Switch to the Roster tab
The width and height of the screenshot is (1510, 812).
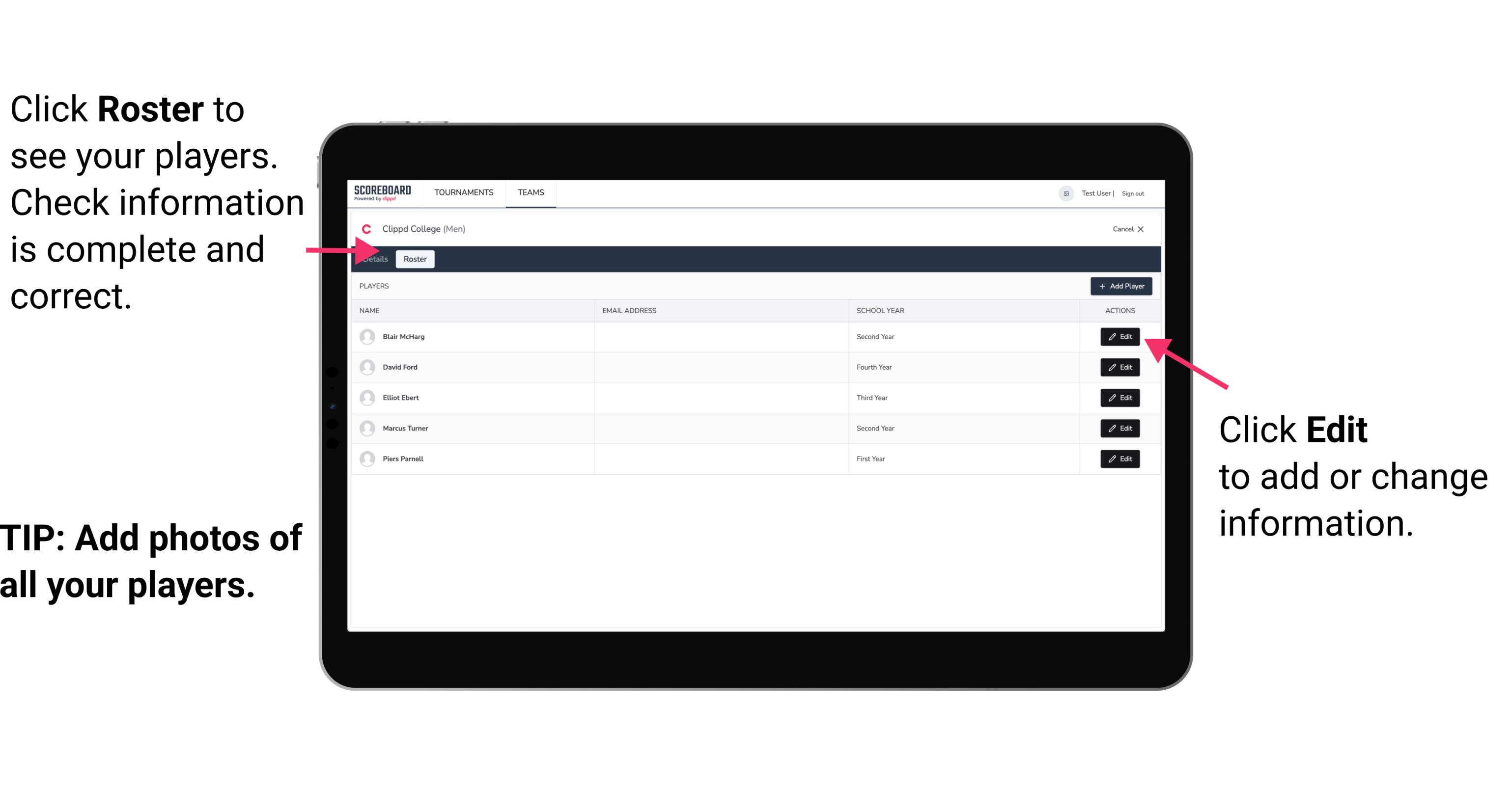pyautogui.click(x=413, y=259)
